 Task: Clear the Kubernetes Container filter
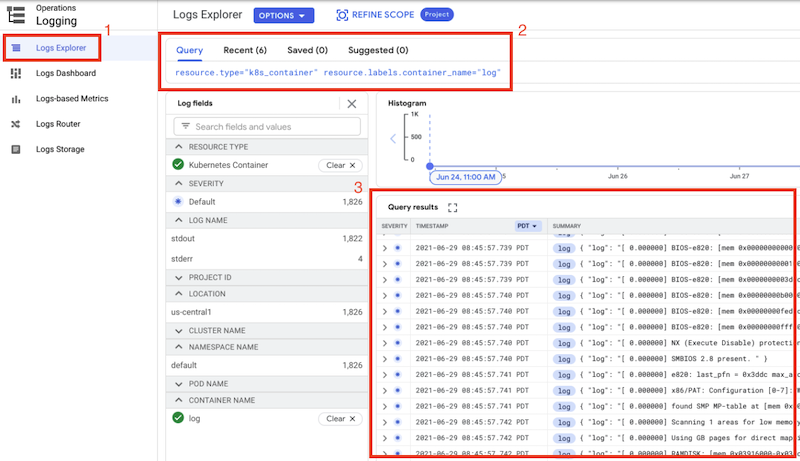(x=339, y=165)
